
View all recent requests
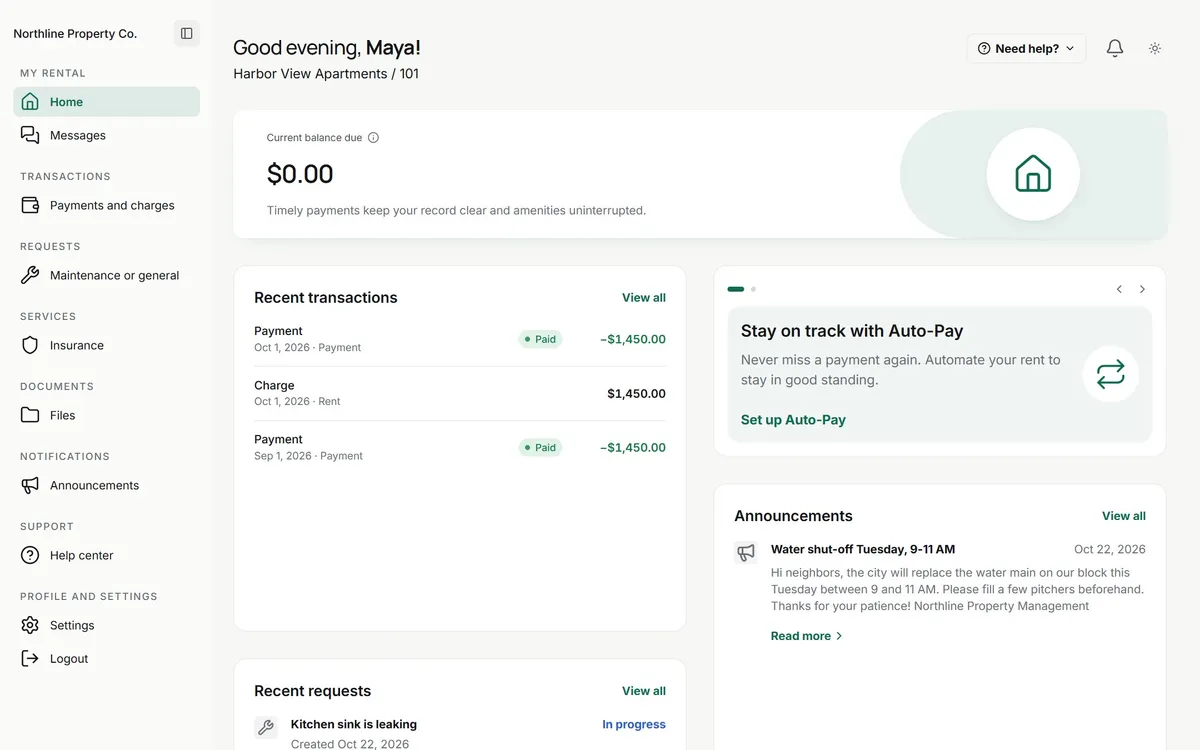click(644, 691)
